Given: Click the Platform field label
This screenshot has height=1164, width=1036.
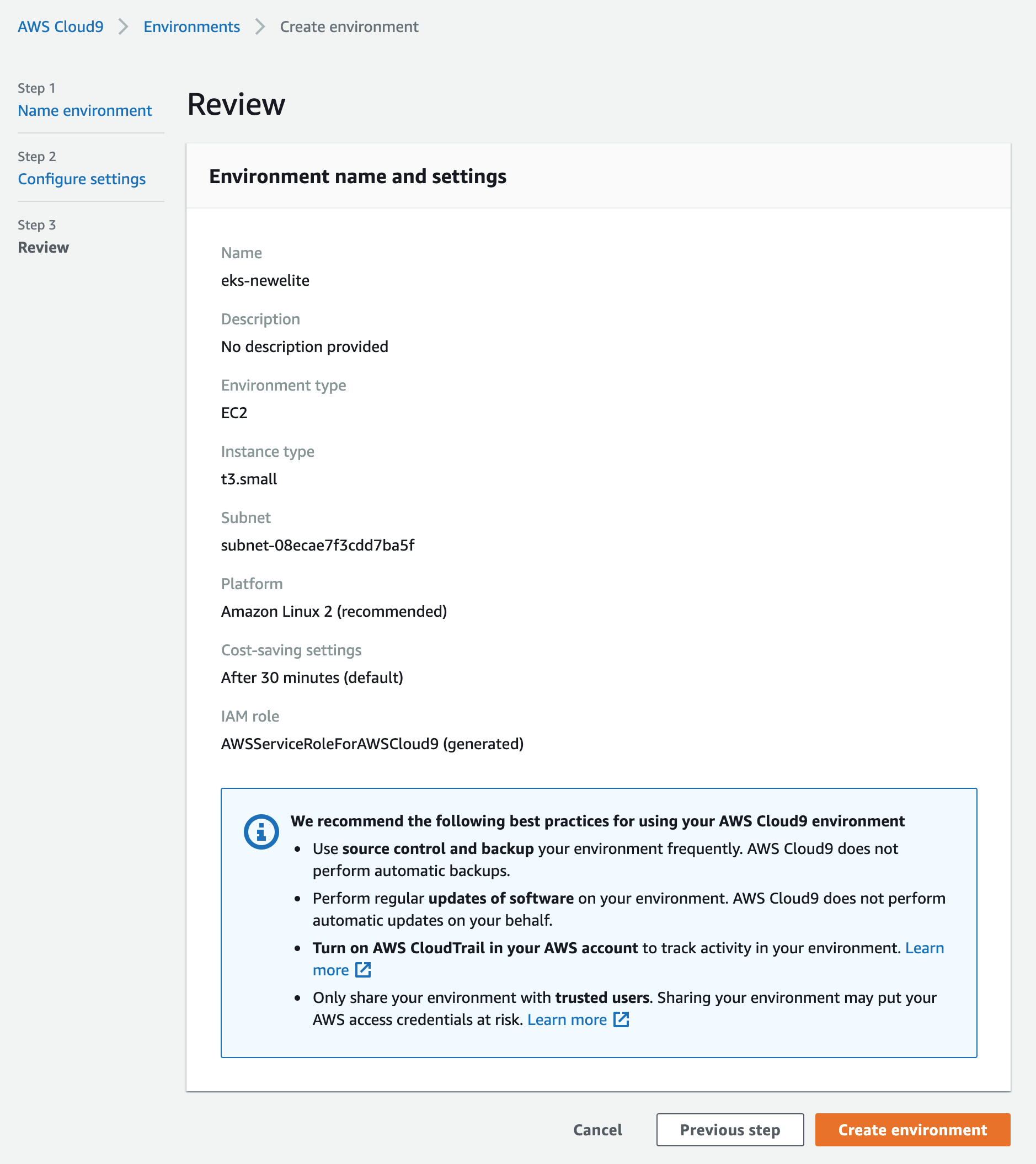Looking at the screenshot, I should 252,584.
